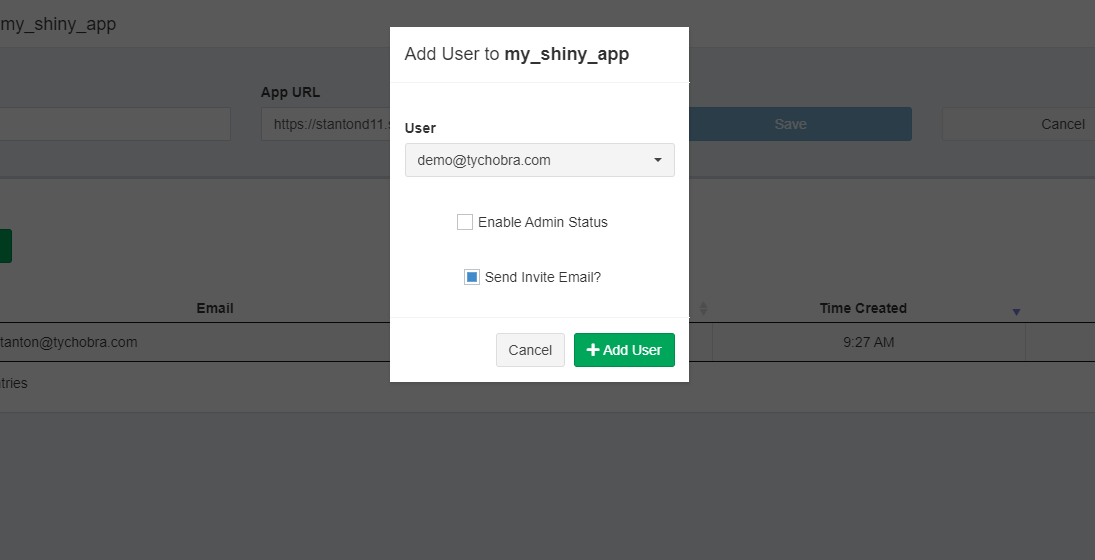Click the sort arrows left of Time Created

pos(703,308)
